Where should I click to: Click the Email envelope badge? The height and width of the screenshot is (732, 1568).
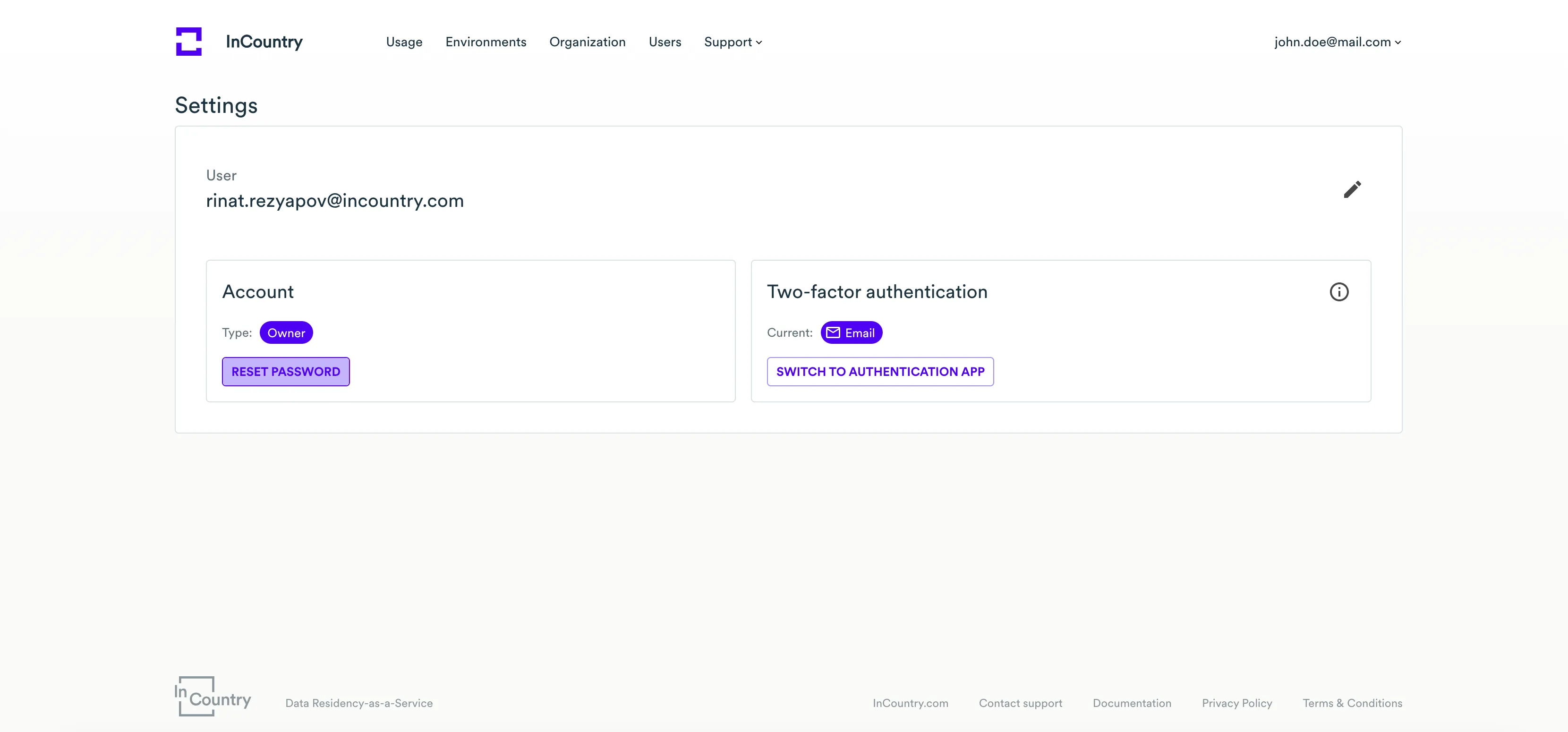click(851, 333)
